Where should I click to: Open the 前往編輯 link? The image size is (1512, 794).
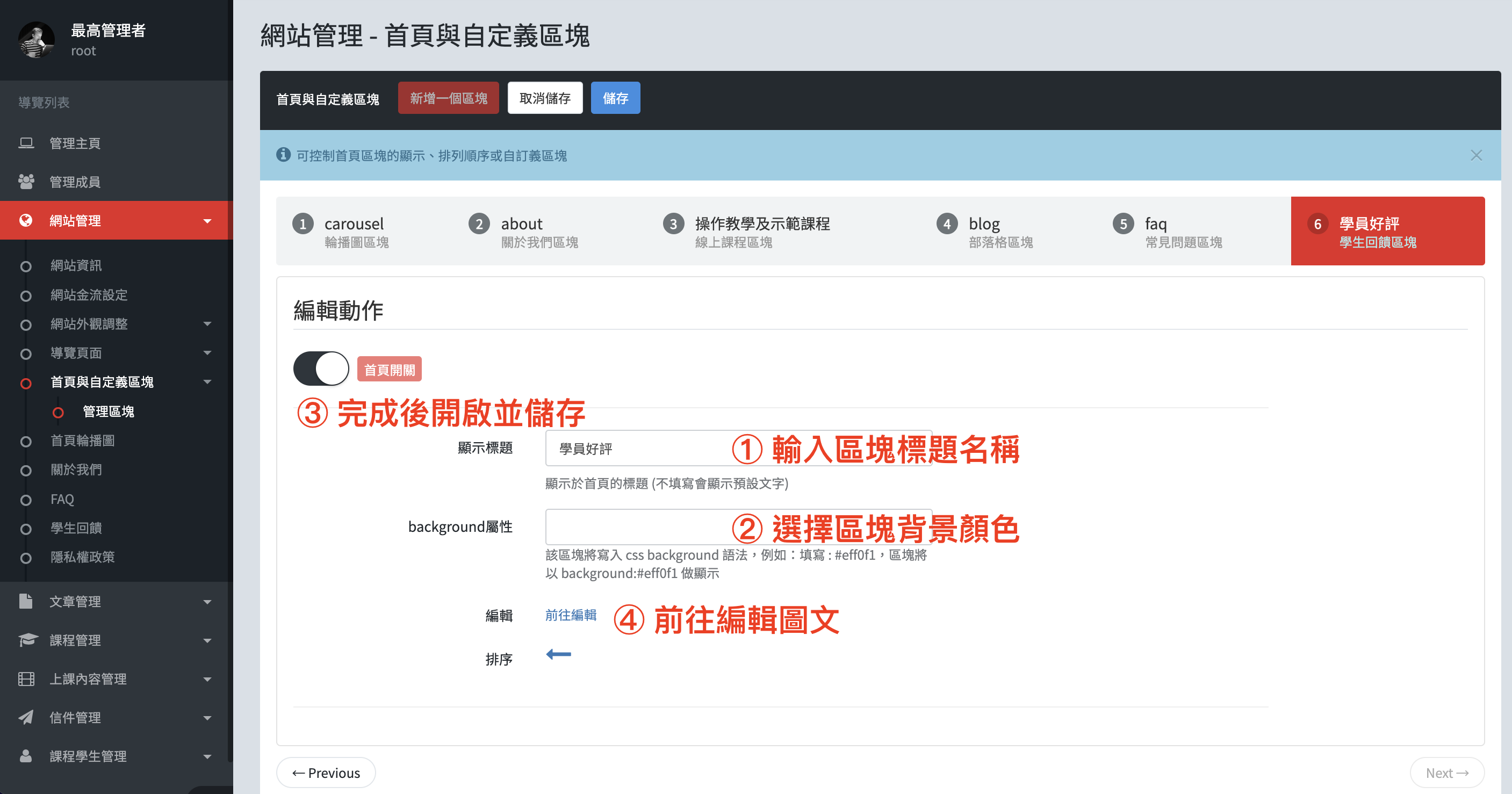(x=571, y=615)
